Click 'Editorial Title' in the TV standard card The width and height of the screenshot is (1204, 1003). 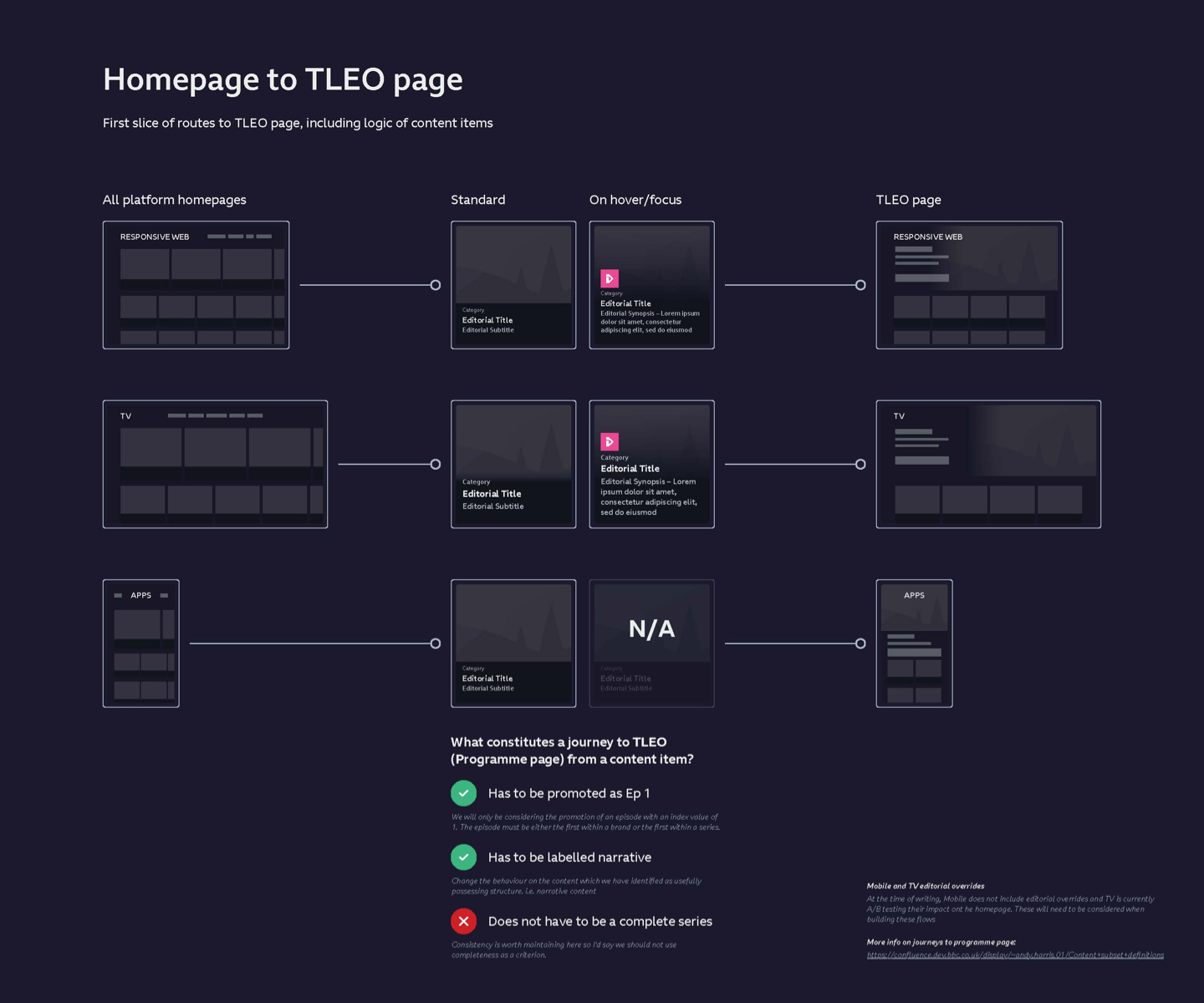click(x=492, y=494)
